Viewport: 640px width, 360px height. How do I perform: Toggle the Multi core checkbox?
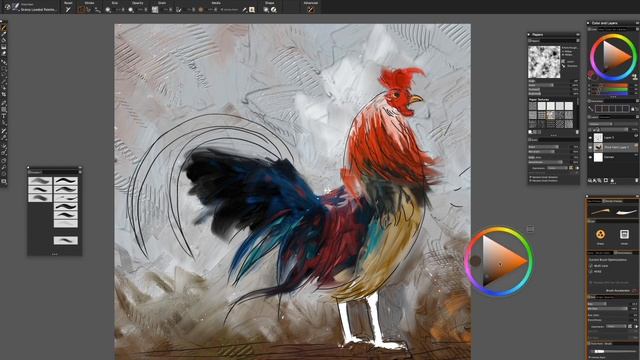coord(591,266)
